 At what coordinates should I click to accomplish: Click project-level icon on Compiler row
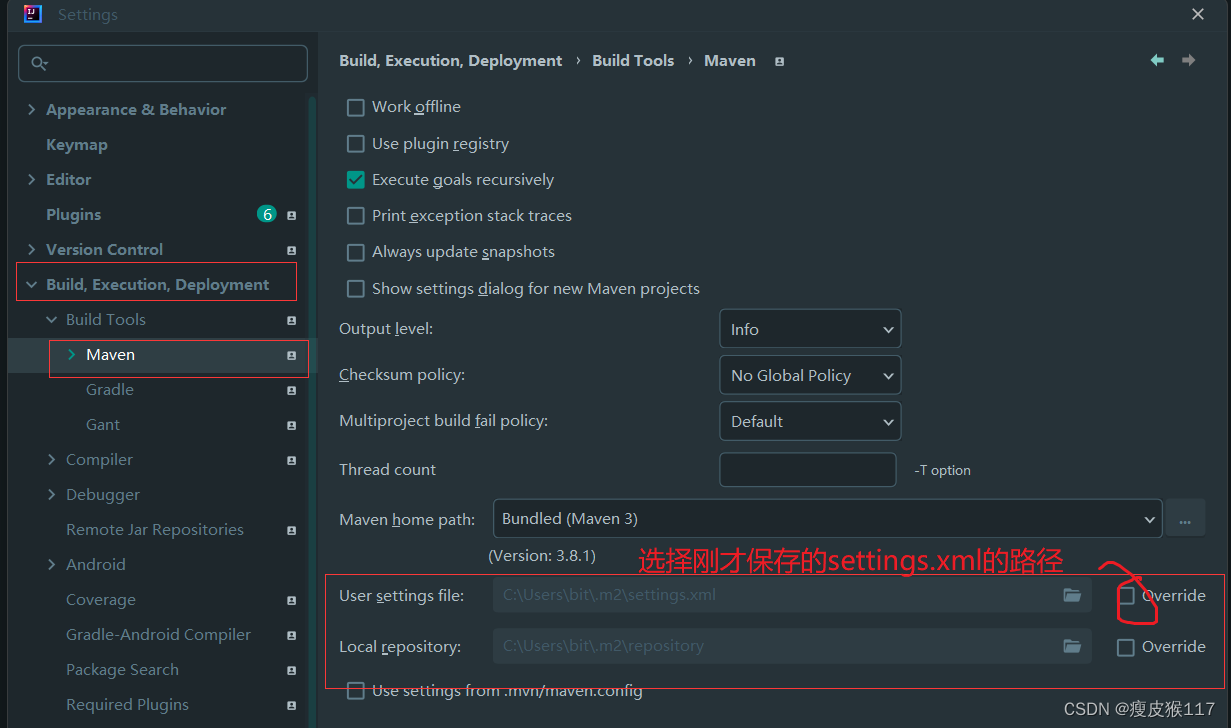(291, 460)
